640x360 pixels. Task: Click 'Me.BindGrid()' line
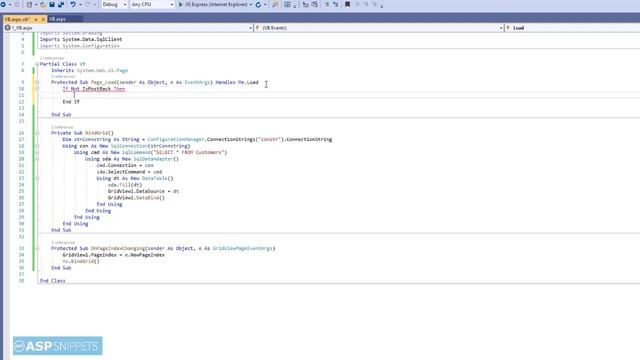tap(81, 261)
